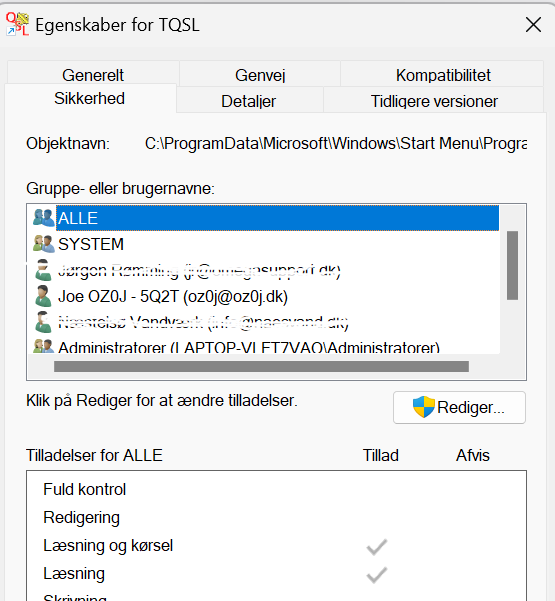Click the TQSL shortcut icon in title bar
Image resolution: width=555 pixels, height=601 pixels.
(x=17, y=24)
